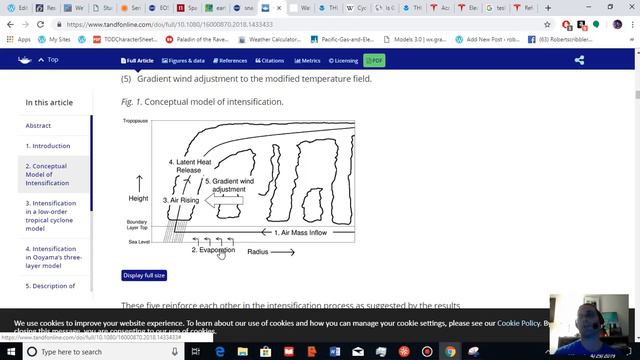Switch to the Wikipedia Cyc tab
This screenshot has height=360, width=640.
(356, 8)
